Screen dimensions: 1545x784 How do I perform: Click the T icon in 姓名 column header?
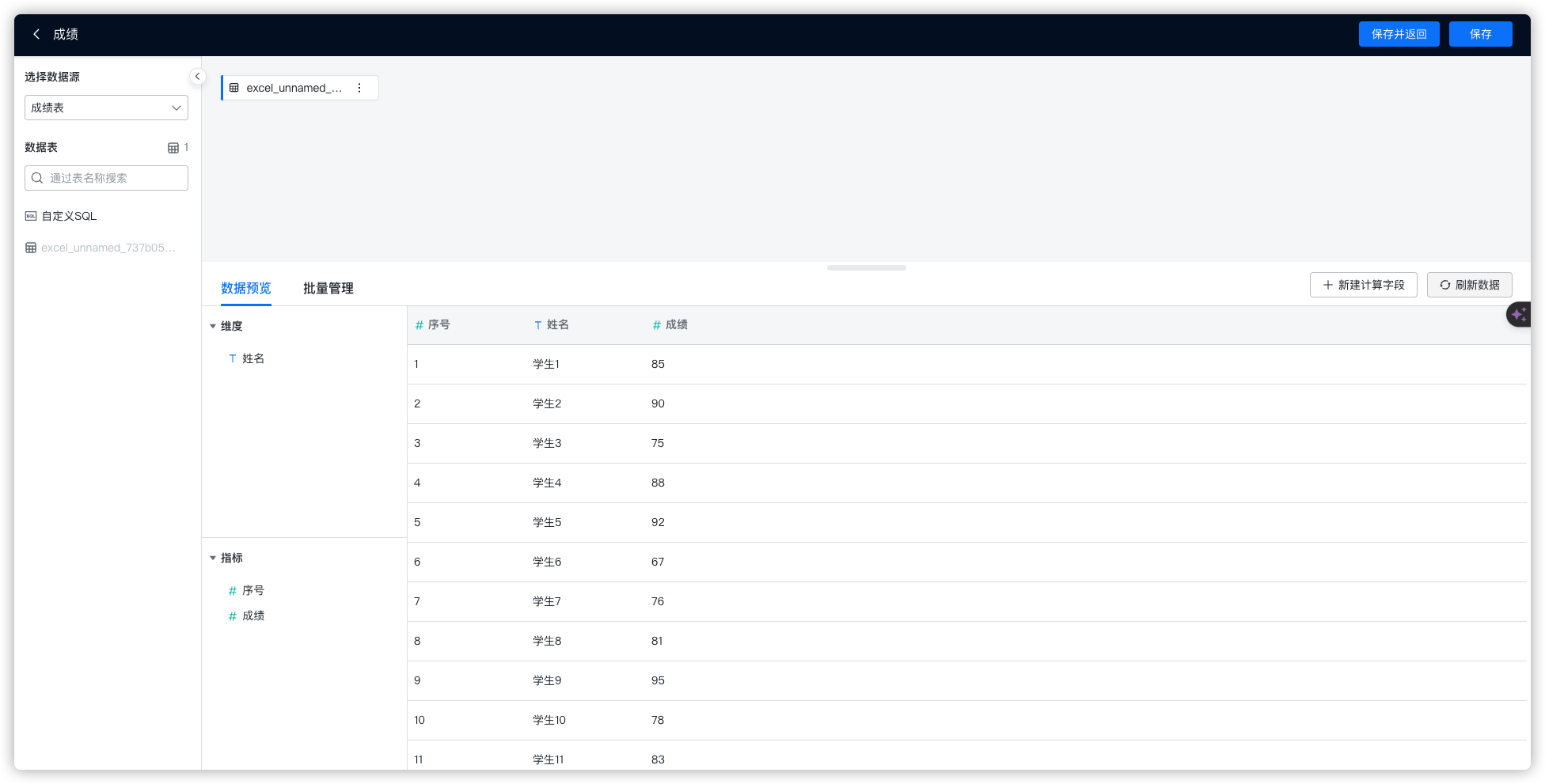[538, 325]
